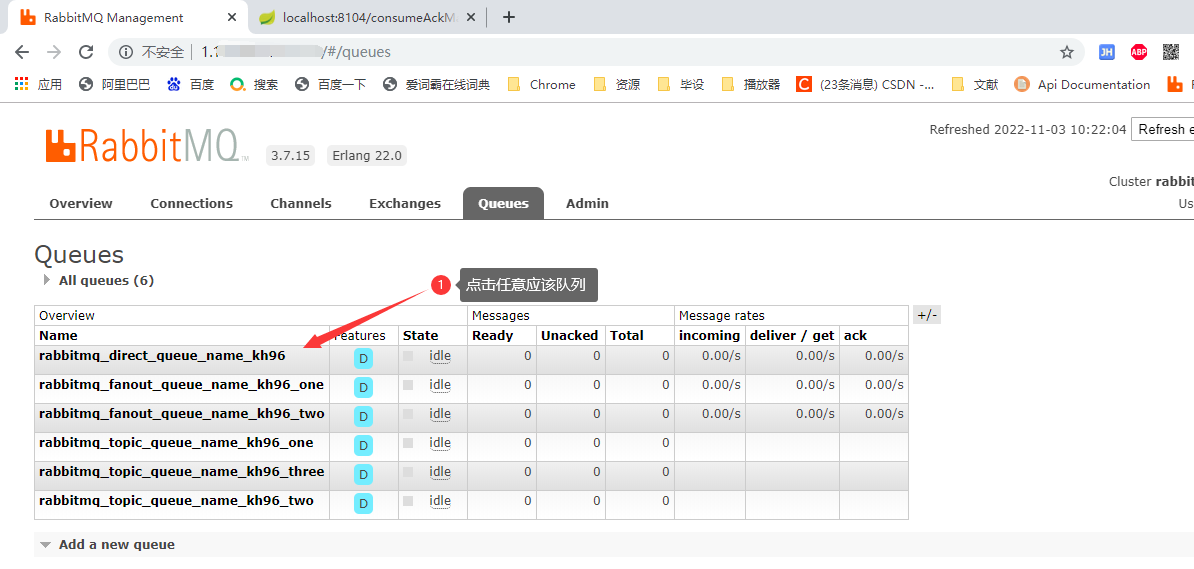Reload the page with refresh icon
The width and height of the screenshot is (1194, 569).
click(x=86, y=52)
